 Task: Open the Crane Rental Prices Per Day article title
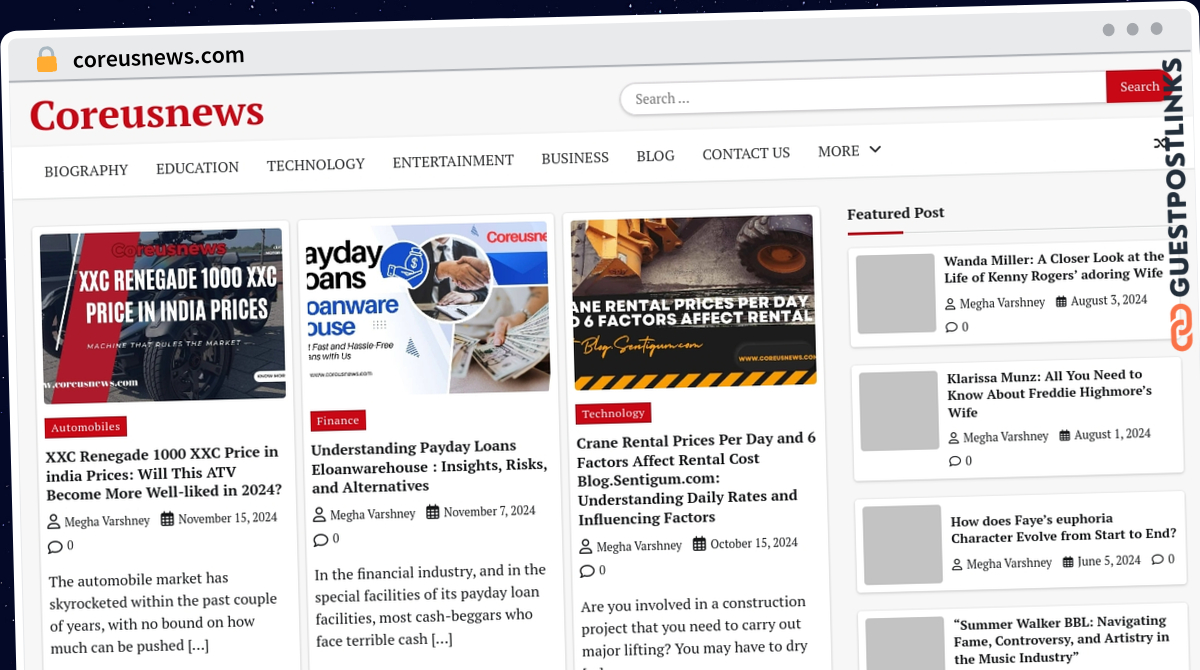697,479
